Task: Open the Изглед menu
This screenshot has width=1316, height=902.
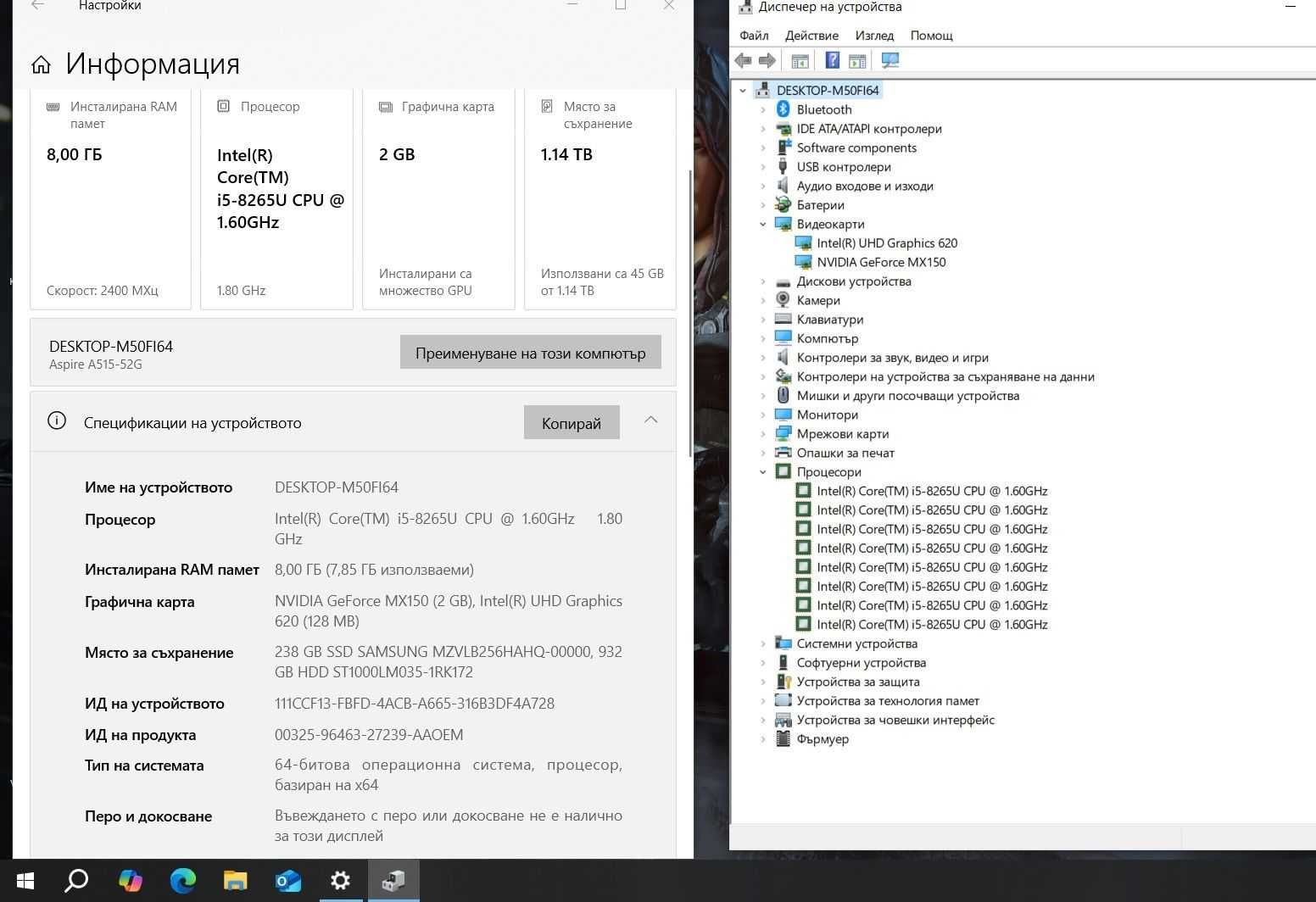Action: pyautogui.click(x=874, y=36)
